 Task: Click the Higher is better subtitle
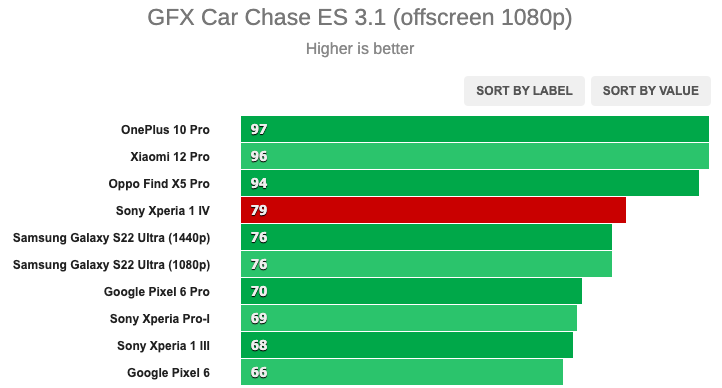(x=360, y=48)
